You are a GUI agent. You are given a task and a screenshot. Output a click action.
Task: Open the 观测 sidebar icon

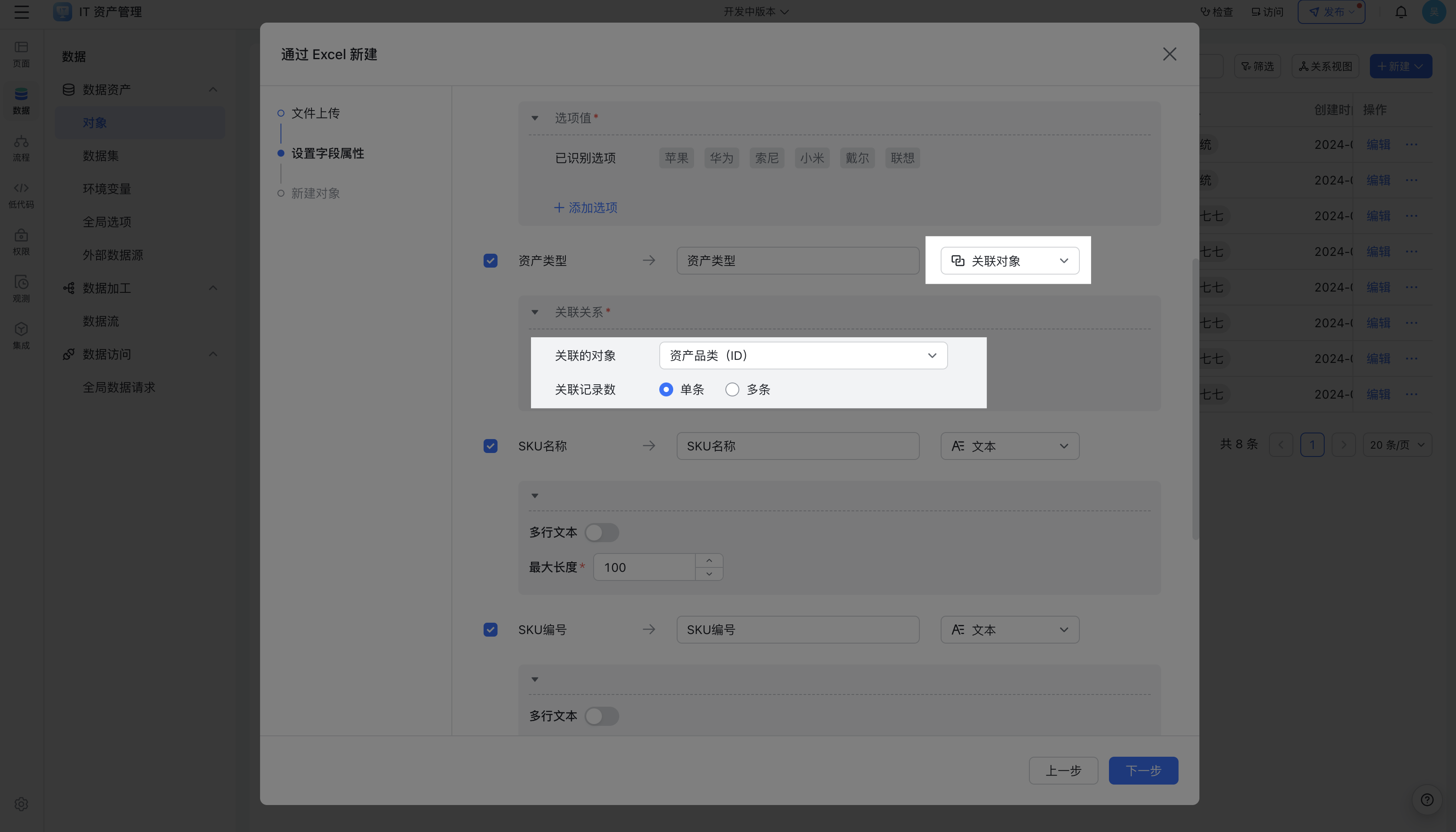[21, 289]
